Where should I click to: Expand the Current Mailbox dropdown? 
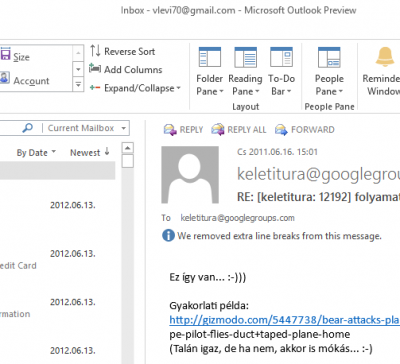coord(124,128)
